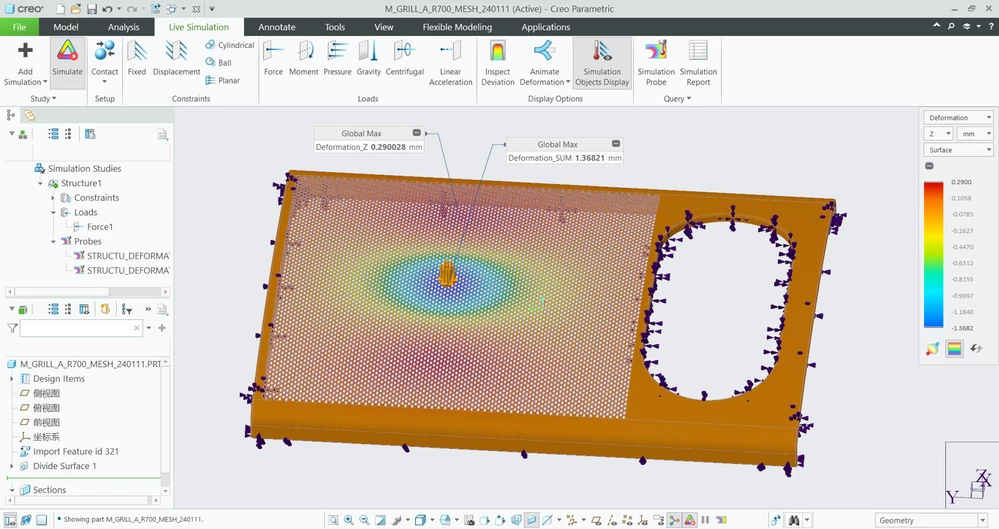Image resolution: width=999 pixels, height=529 pixels.
Task: Toggle the layer tree tab icon
Action: tap(29, 115)
